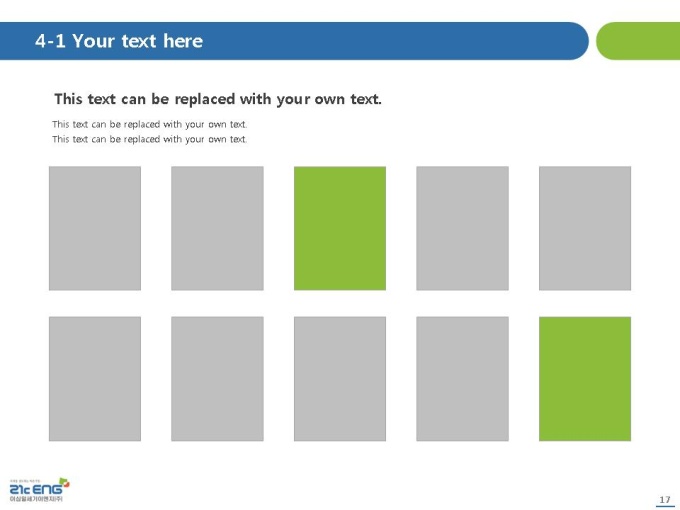Click the red-green leaf mark on logo
Viewport: 680px width, 510px height.
64,482
